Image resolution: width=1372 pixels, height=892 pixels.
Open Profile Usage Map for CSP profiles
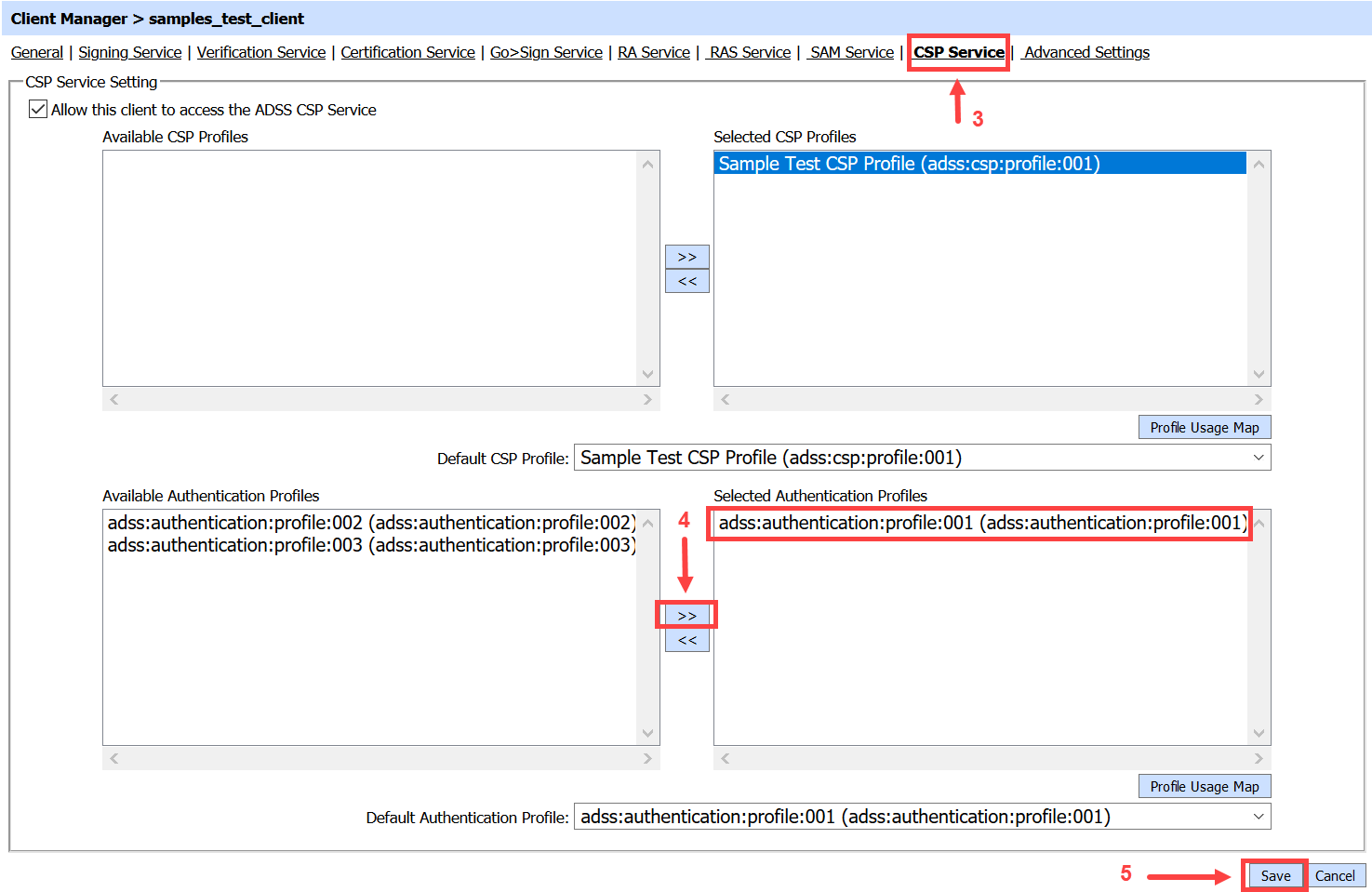(x=1204, y=427)
